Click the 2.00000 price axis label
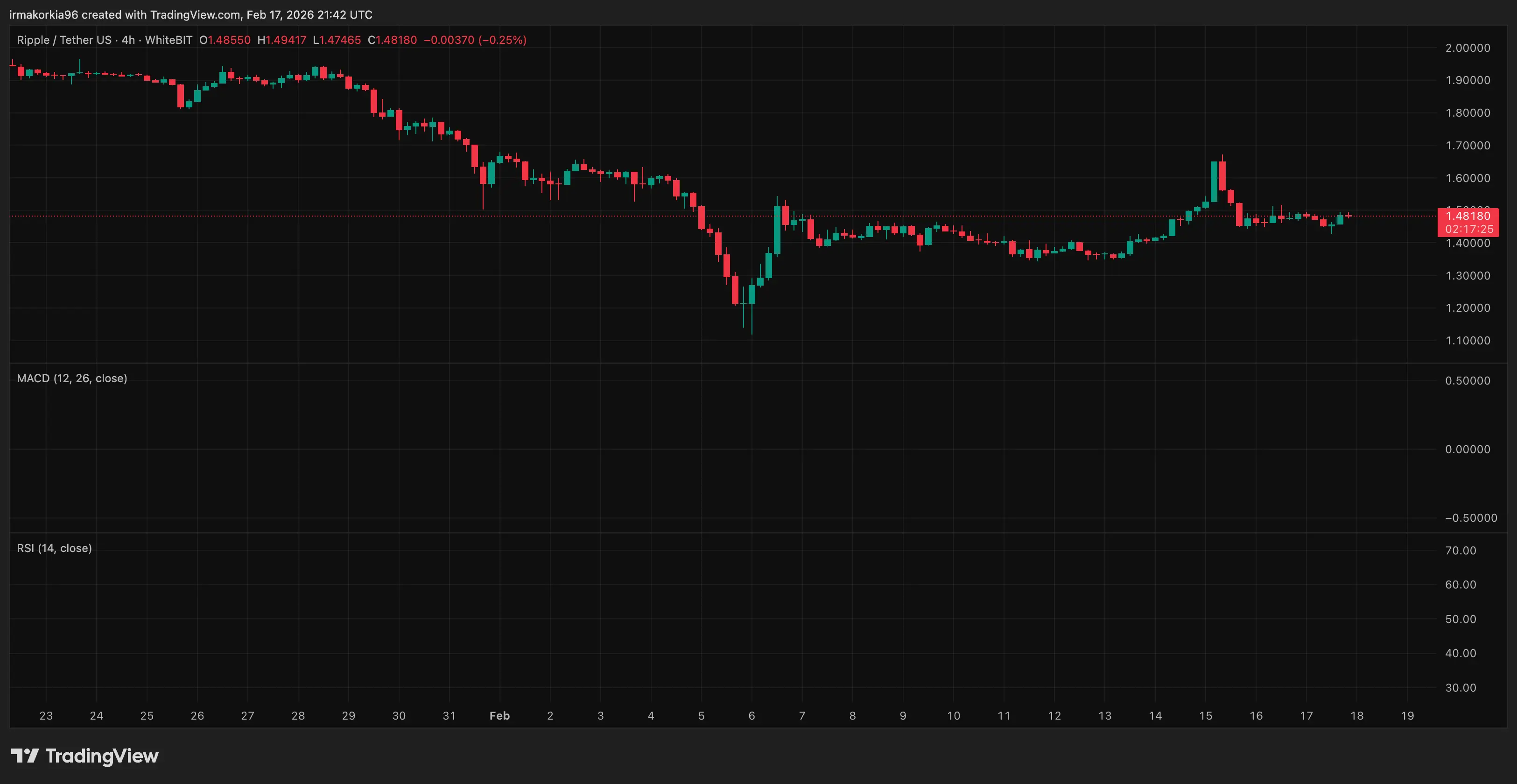The image size is (1517, 784). click(1468, 48)
